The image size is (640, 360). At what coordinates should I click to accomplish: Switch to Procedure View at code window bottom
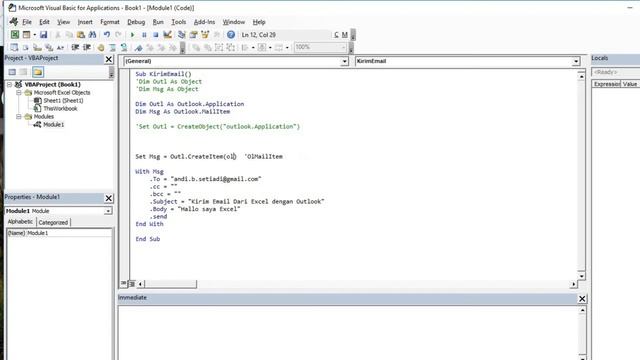123,283
